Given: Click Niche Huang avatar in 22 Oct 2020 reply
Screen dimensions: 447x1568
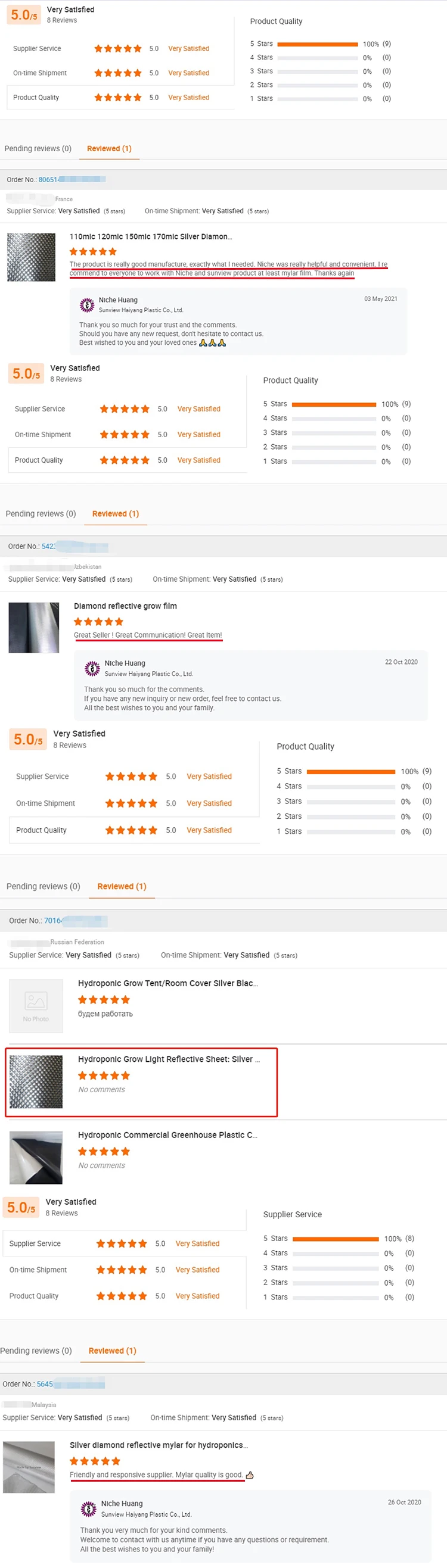Looking at the screenshot, I should (92, 668).
